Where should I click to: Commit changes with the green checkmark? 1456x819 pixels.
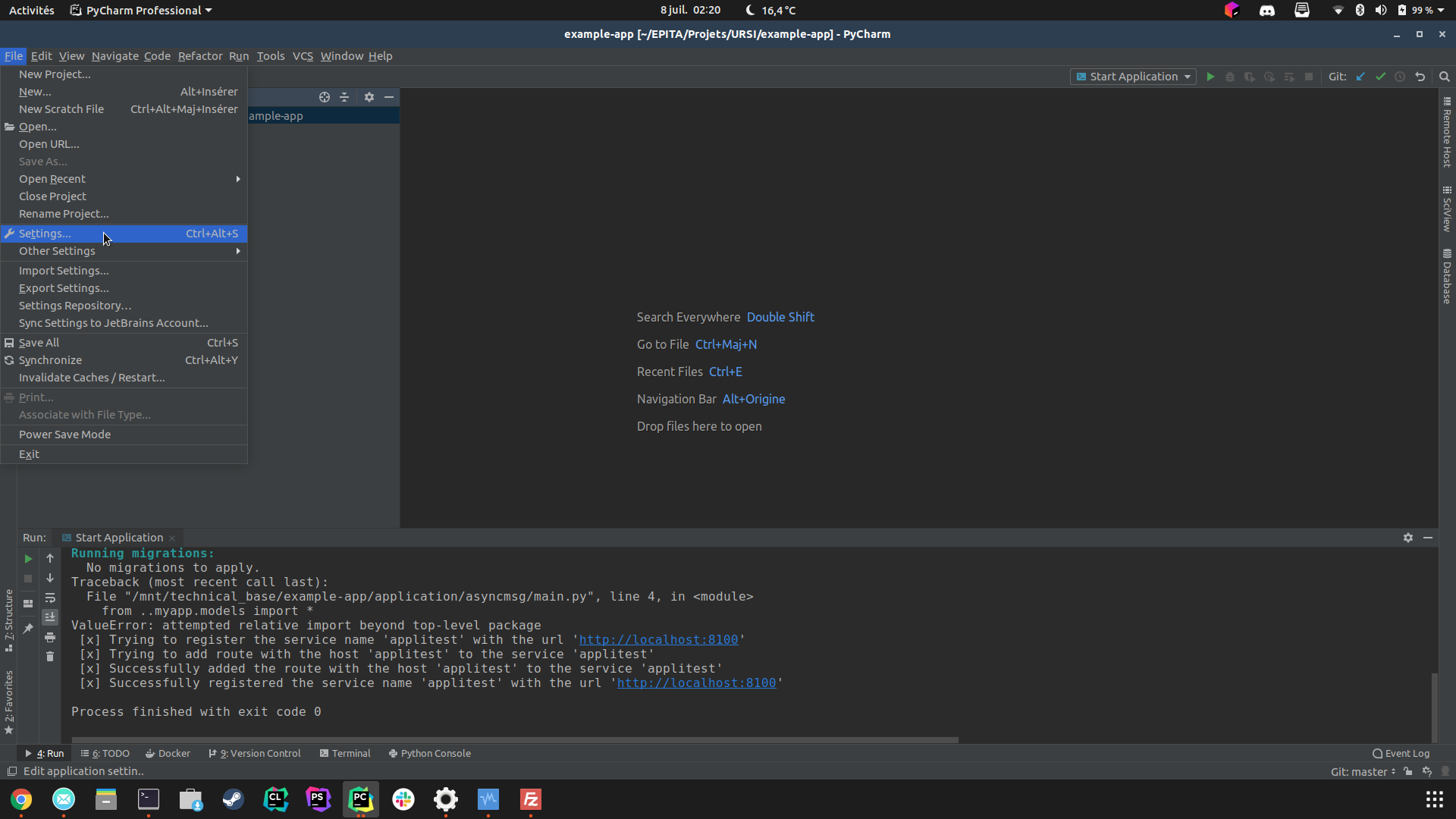coord(1380,77)
